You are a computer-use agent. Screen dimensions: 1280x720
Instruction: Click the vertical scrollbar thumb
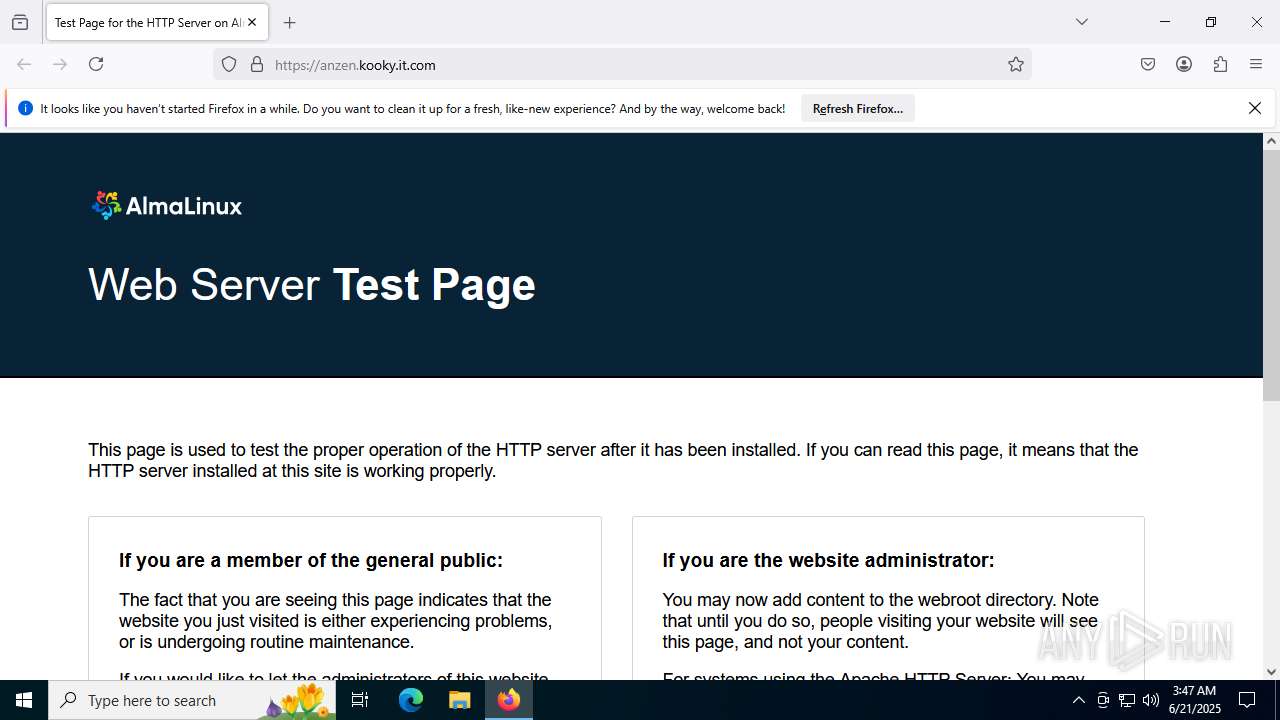(x=1271, y=275)
